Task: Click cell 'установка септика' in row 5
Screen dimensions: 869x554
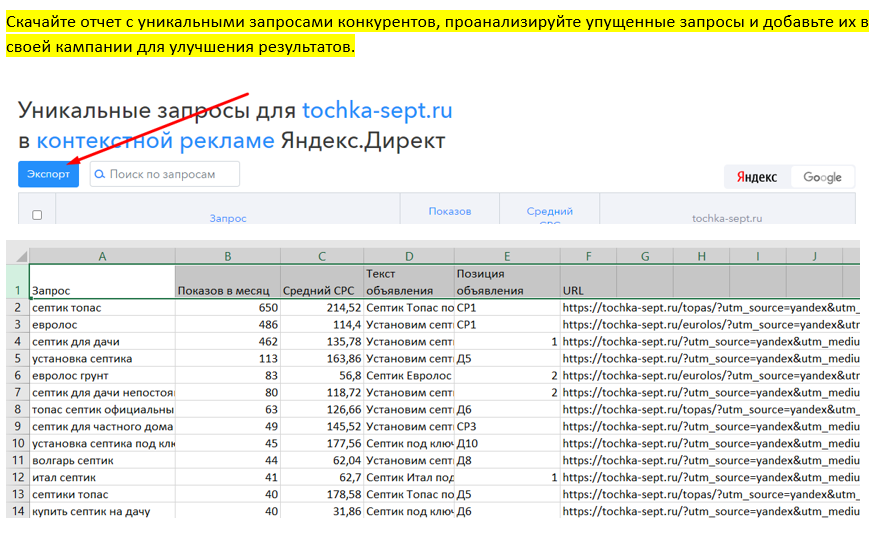Action: [102, 358]
